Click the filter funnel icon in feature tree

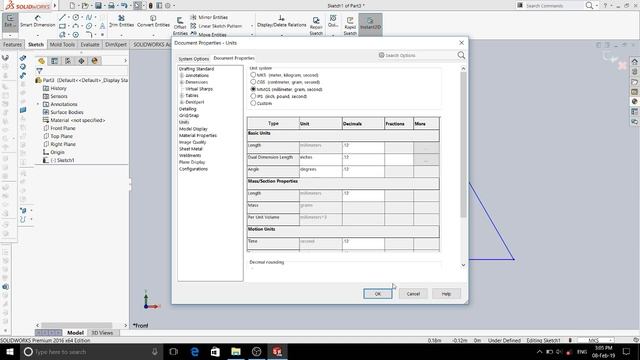(39, 71)
